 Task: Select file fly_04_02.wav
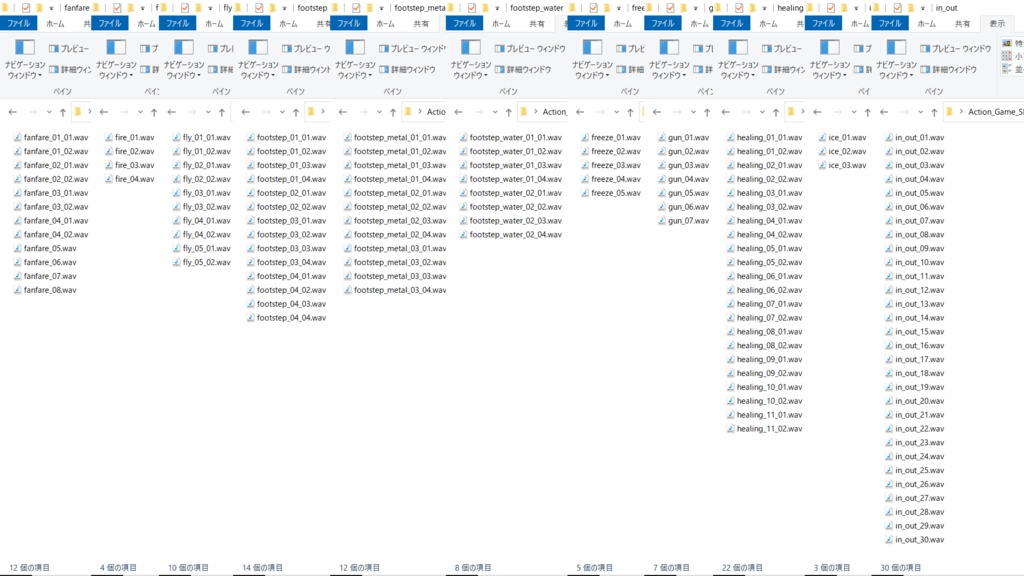pos(202,234)
